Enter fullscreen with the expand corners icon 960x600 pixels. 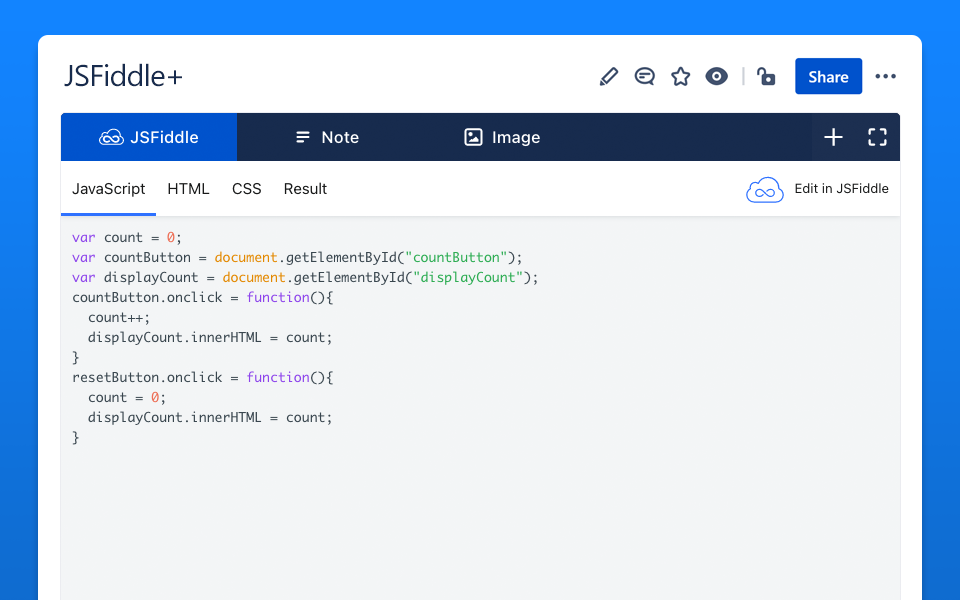877,137
